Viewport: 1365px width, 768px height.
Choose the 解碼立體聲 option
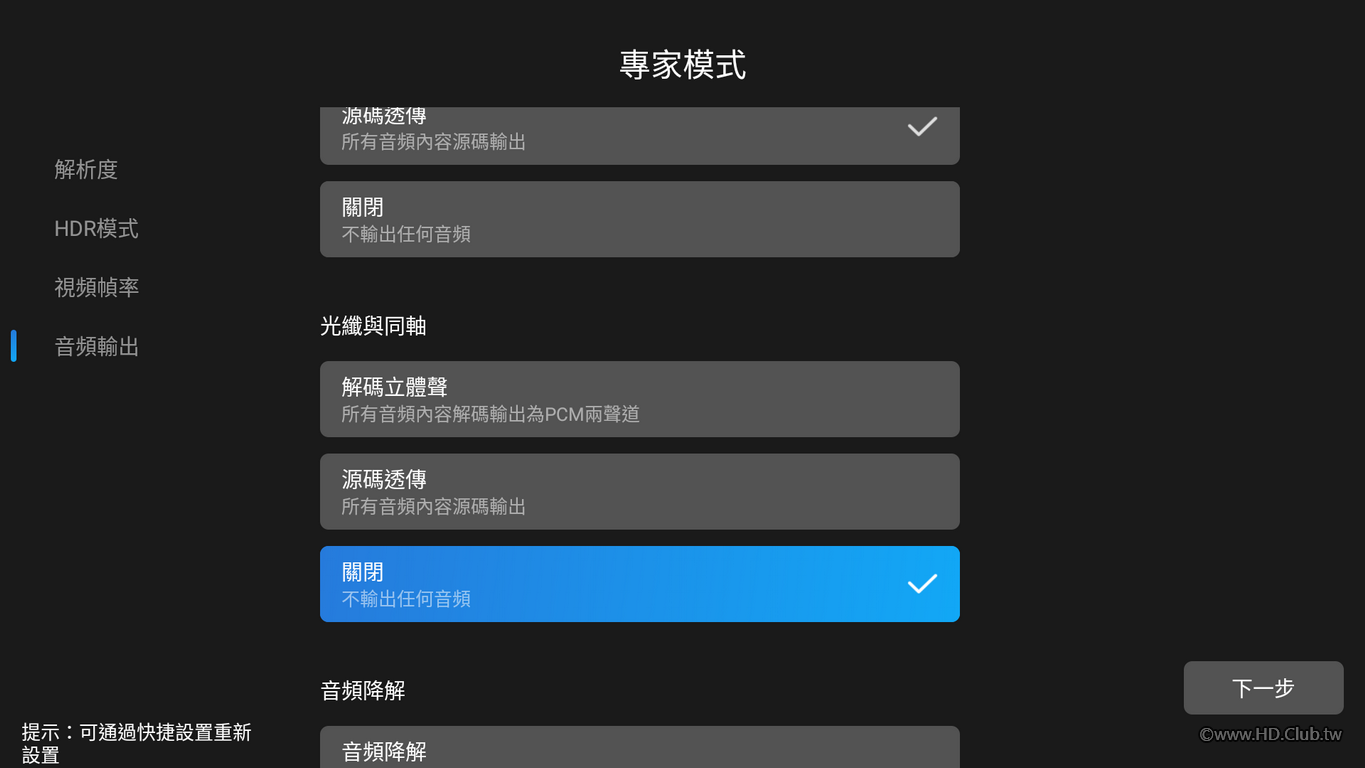[x=639, y=399]
